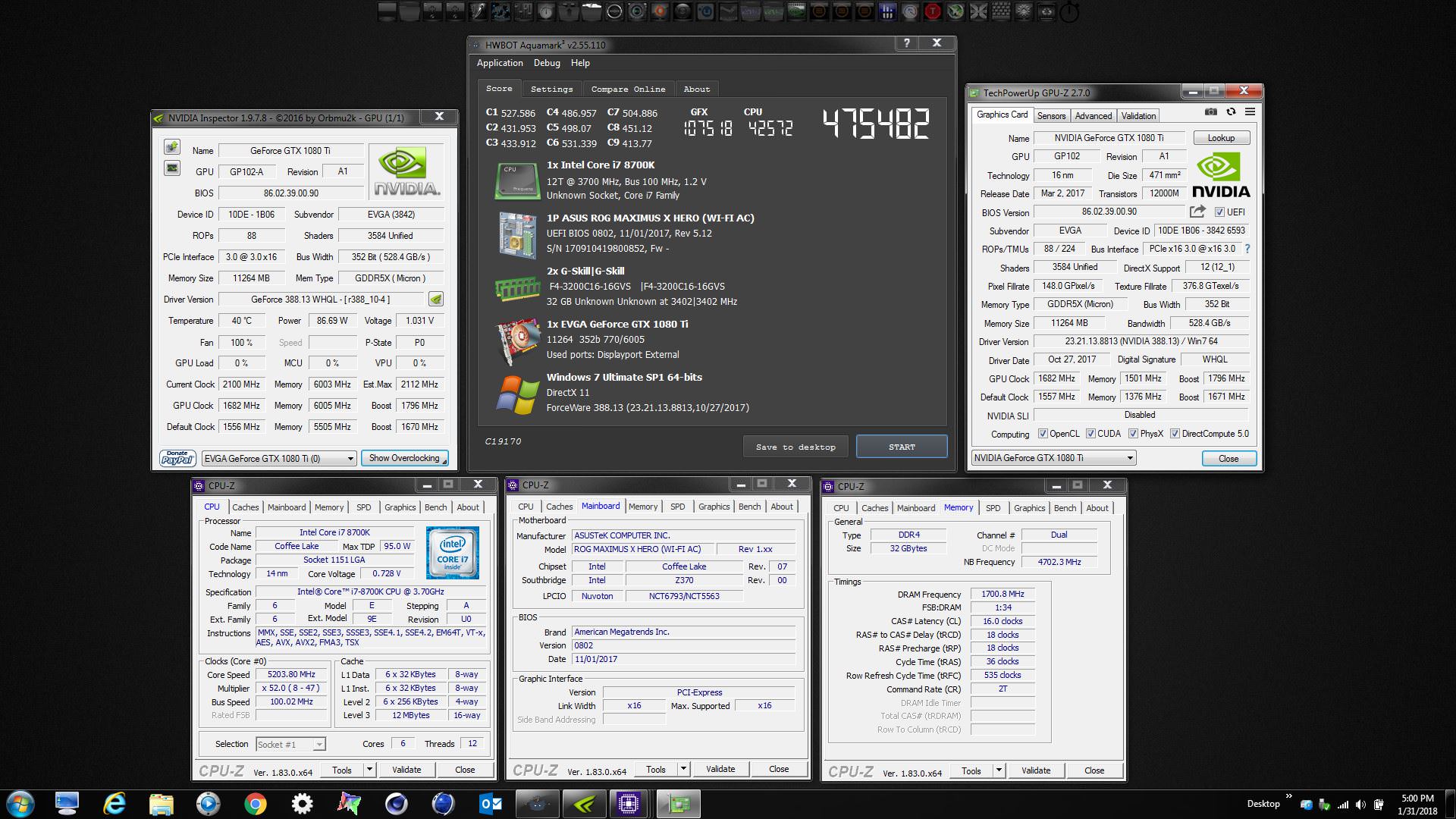Viewport: 1456px width, 819px height.
Task: Click the Windows logo icon in Aquamark
Action: 516,394
